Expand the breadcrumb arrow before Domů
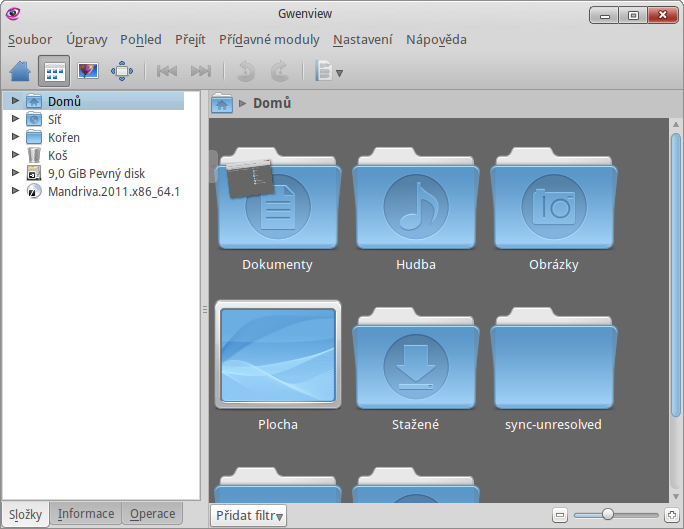684x529 pixels. point(243,103)
